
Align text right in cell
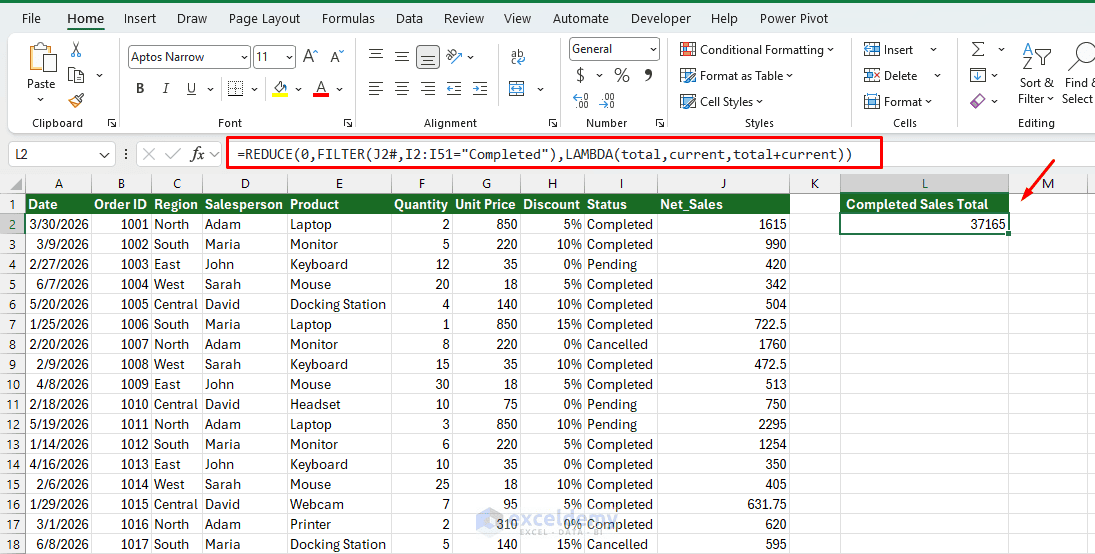point(427,89)
